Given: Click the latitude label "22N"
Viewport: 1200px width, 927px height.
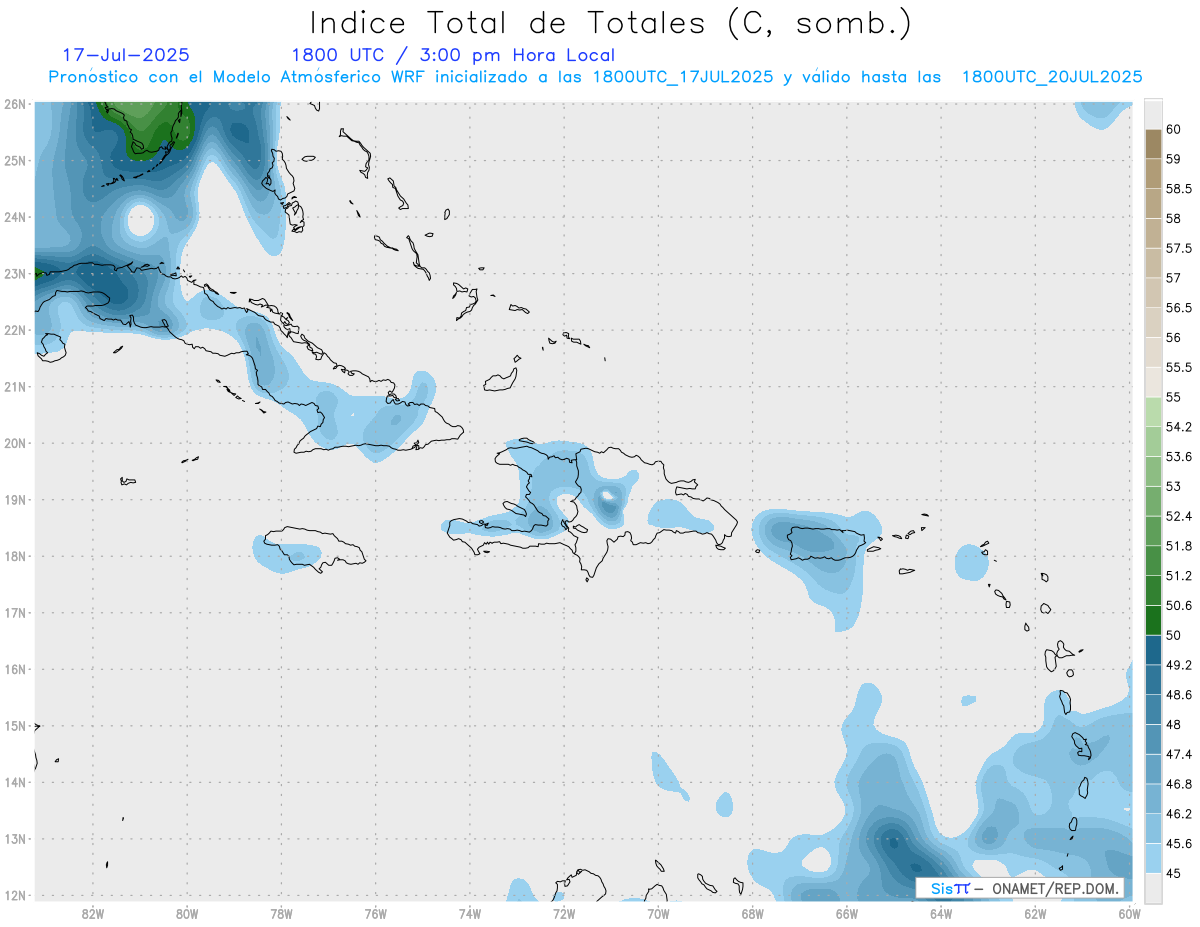Looking at the screenshot, I should [14, 330].
